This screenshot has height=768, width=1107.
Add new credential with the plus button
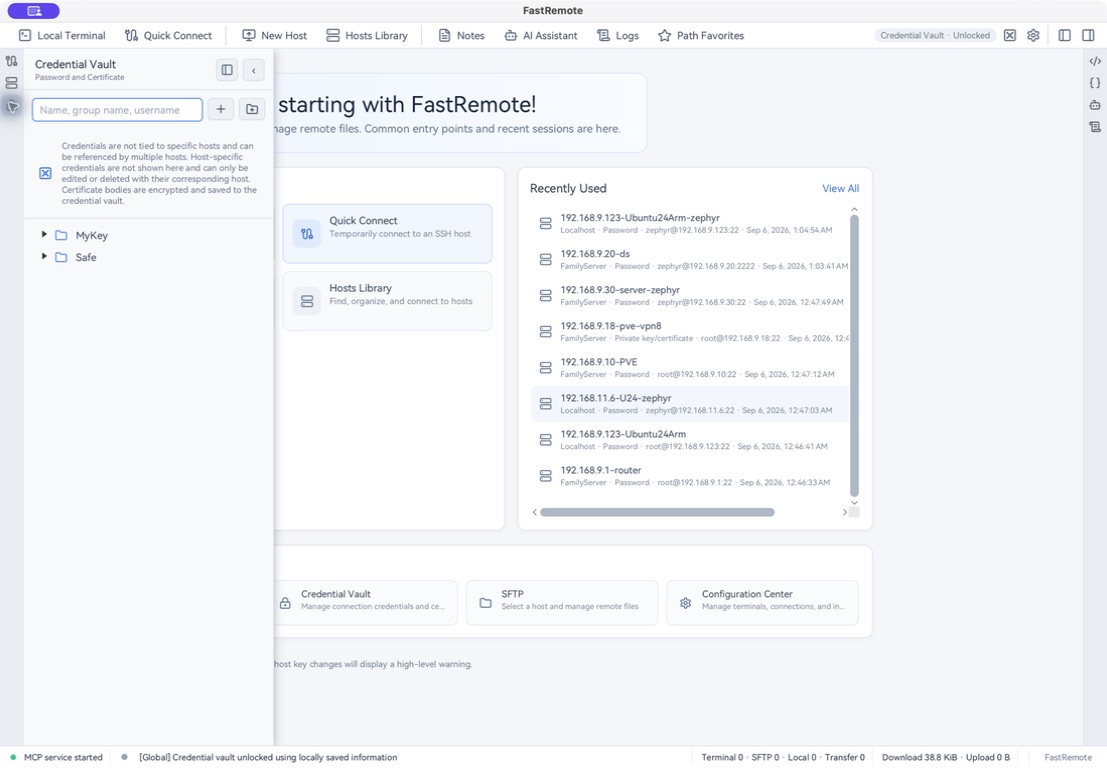[220, 109]
